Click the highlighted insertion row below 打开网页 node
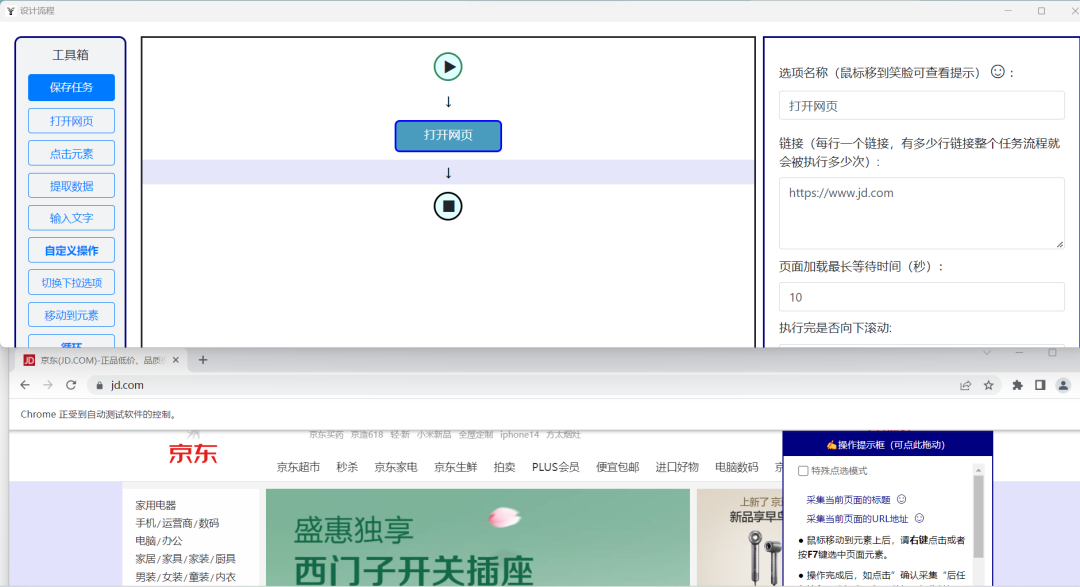This screenshot has width=1080, height=587. 448,172
